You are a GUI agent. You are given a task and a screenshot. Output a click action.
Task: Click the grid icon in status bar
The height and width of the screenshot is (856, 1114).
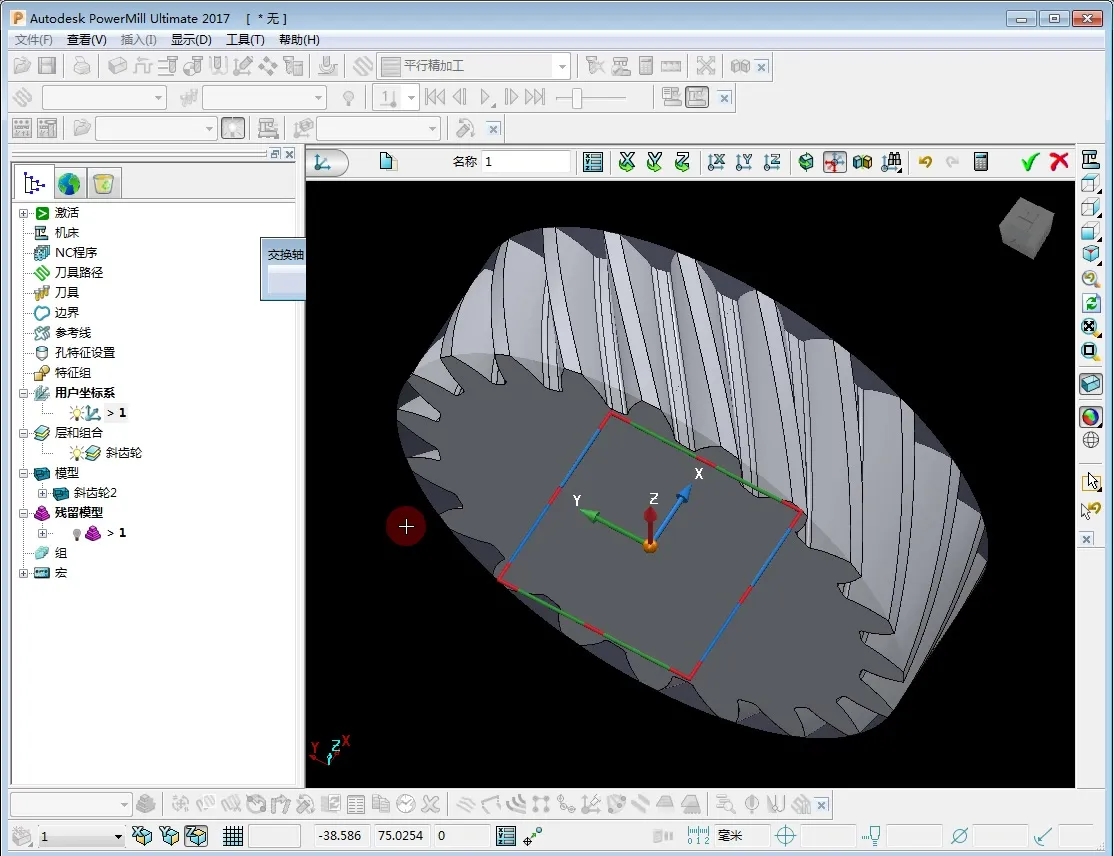(233, 836)
